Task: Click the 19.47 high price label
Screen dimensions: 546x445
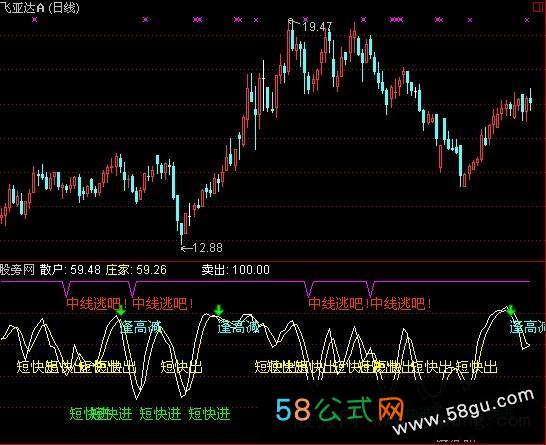Action: tap(317, 27)
